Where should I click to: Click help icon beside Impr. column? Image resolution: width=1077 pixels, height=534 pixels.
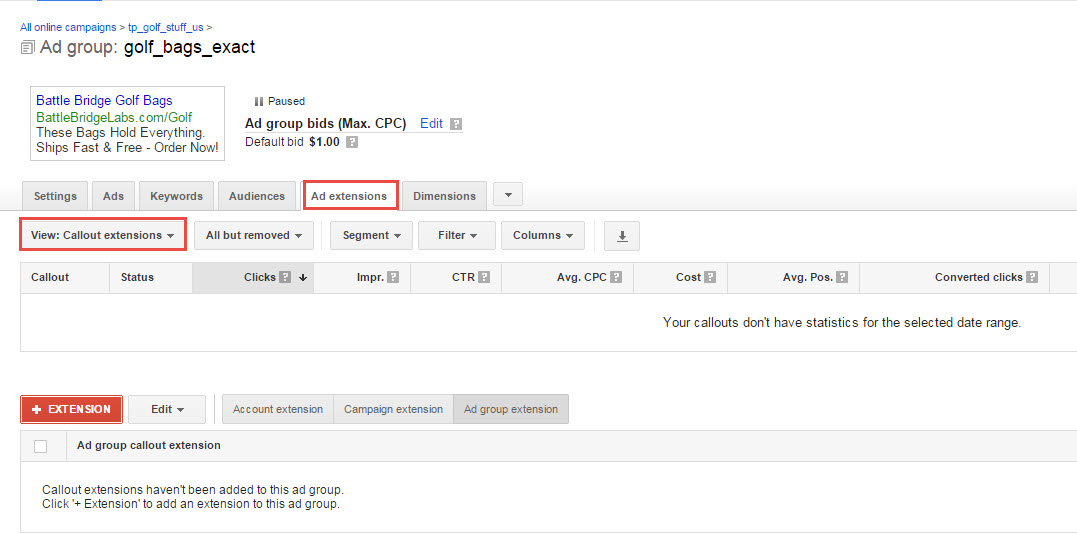tap(393, 278)
